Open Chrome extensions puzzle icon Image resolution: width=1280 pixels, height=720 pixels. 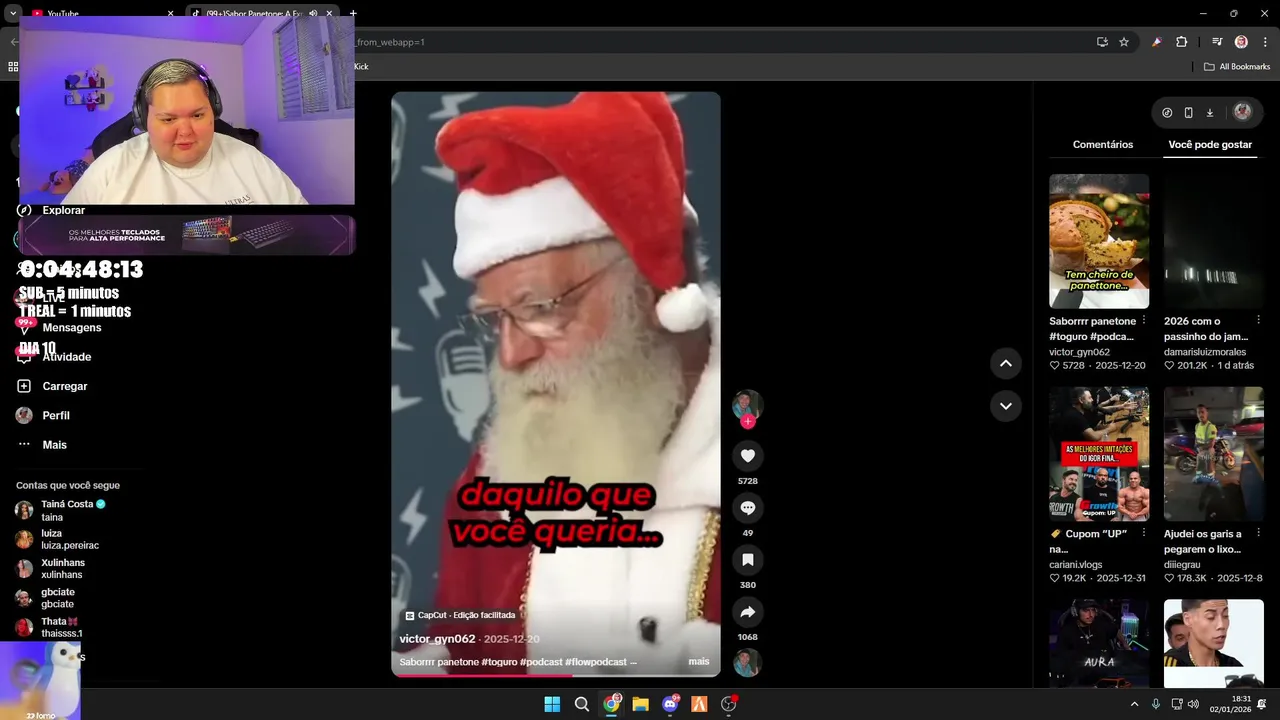pos(1181,42)
